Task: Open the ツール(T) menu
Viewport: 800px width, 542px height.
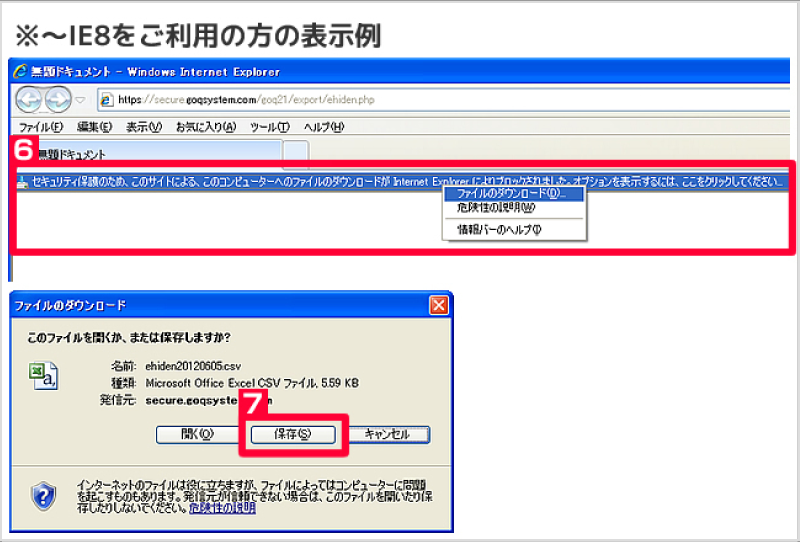Action: click(x=269, y=127)
